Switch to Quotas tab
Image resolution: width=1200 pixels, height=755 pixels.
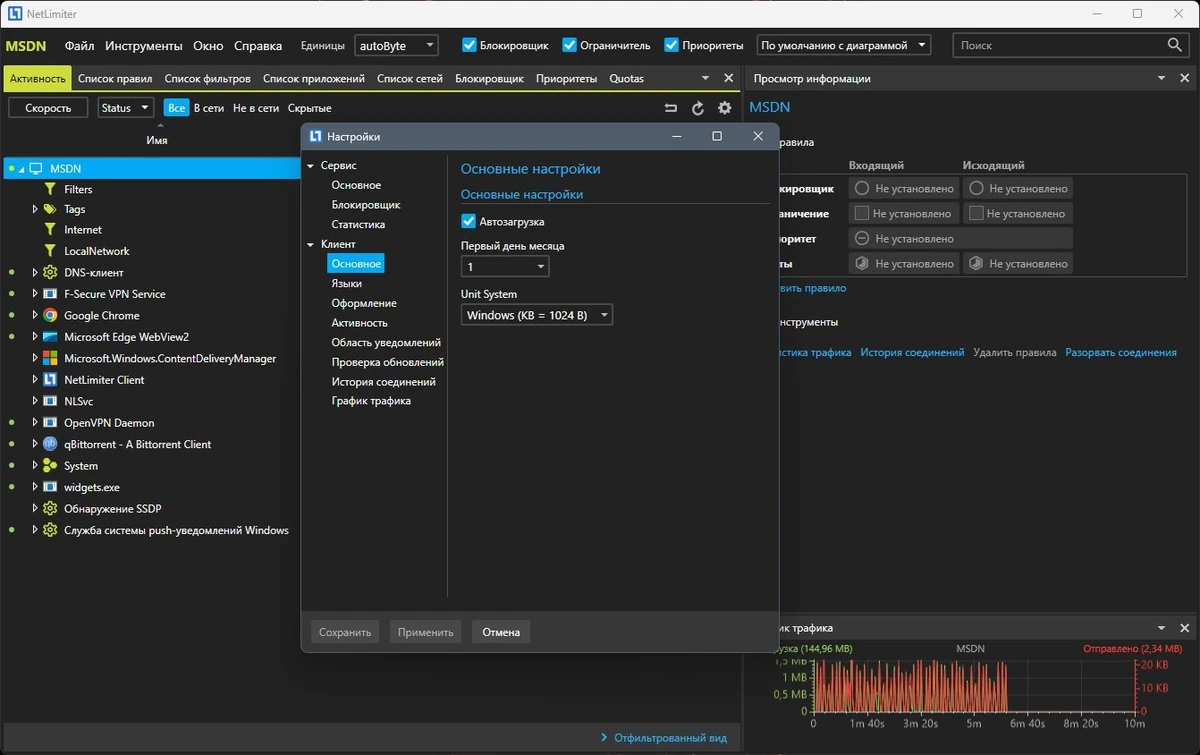click(627, 78)
